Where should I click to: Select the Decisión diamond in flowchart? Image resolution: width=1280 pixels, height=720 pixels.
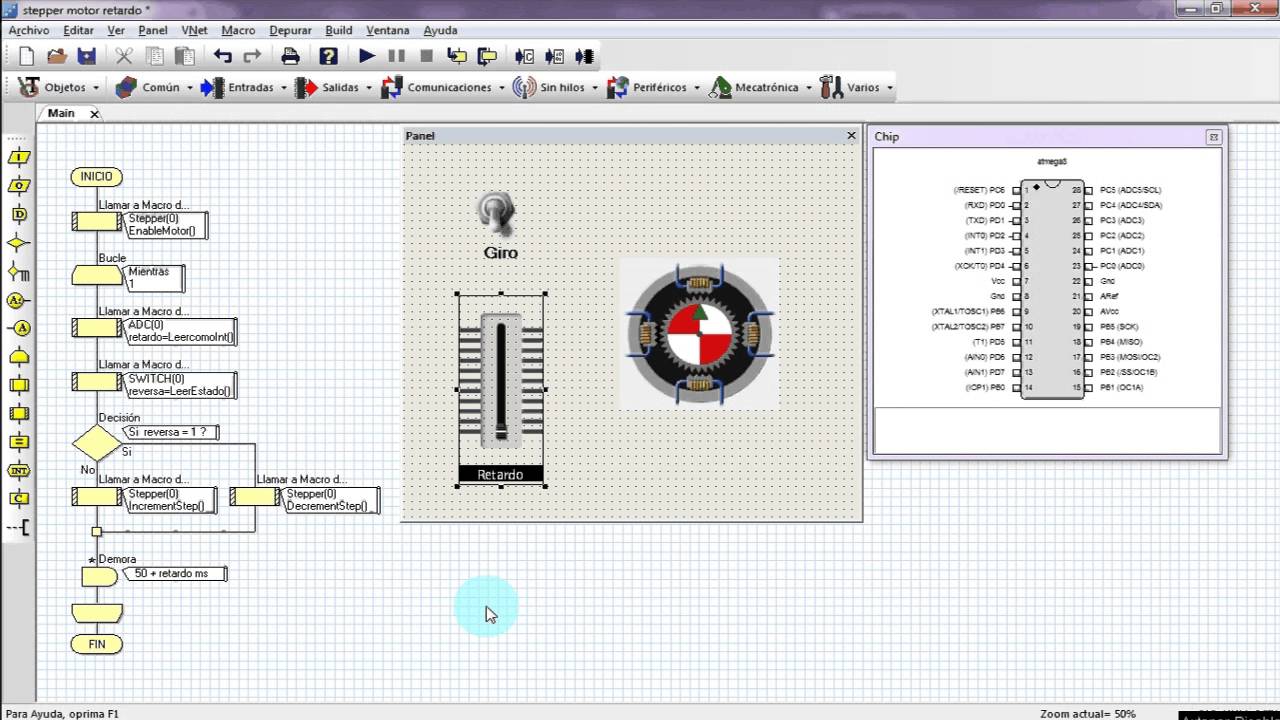tap(97, 442)
